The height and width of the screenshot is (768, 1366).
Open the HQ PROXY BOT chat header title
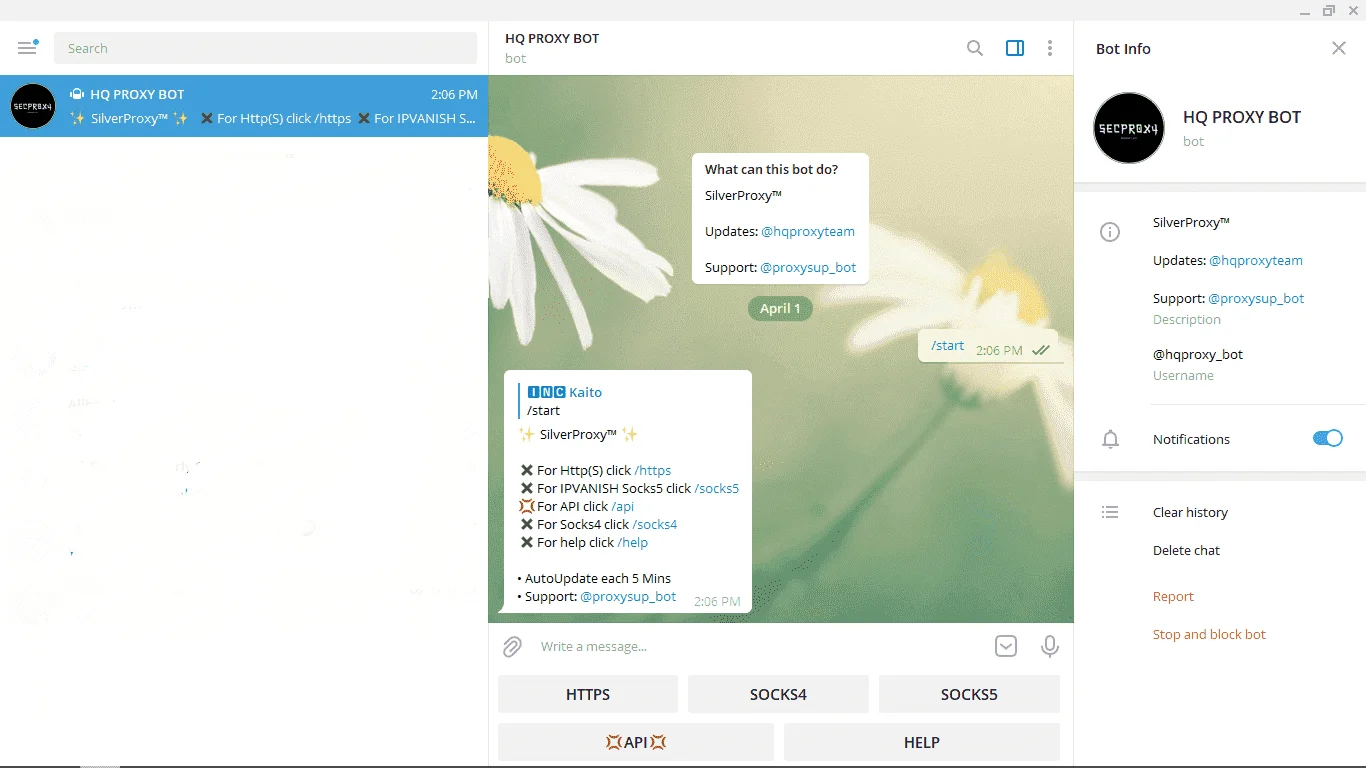(552, 39)
